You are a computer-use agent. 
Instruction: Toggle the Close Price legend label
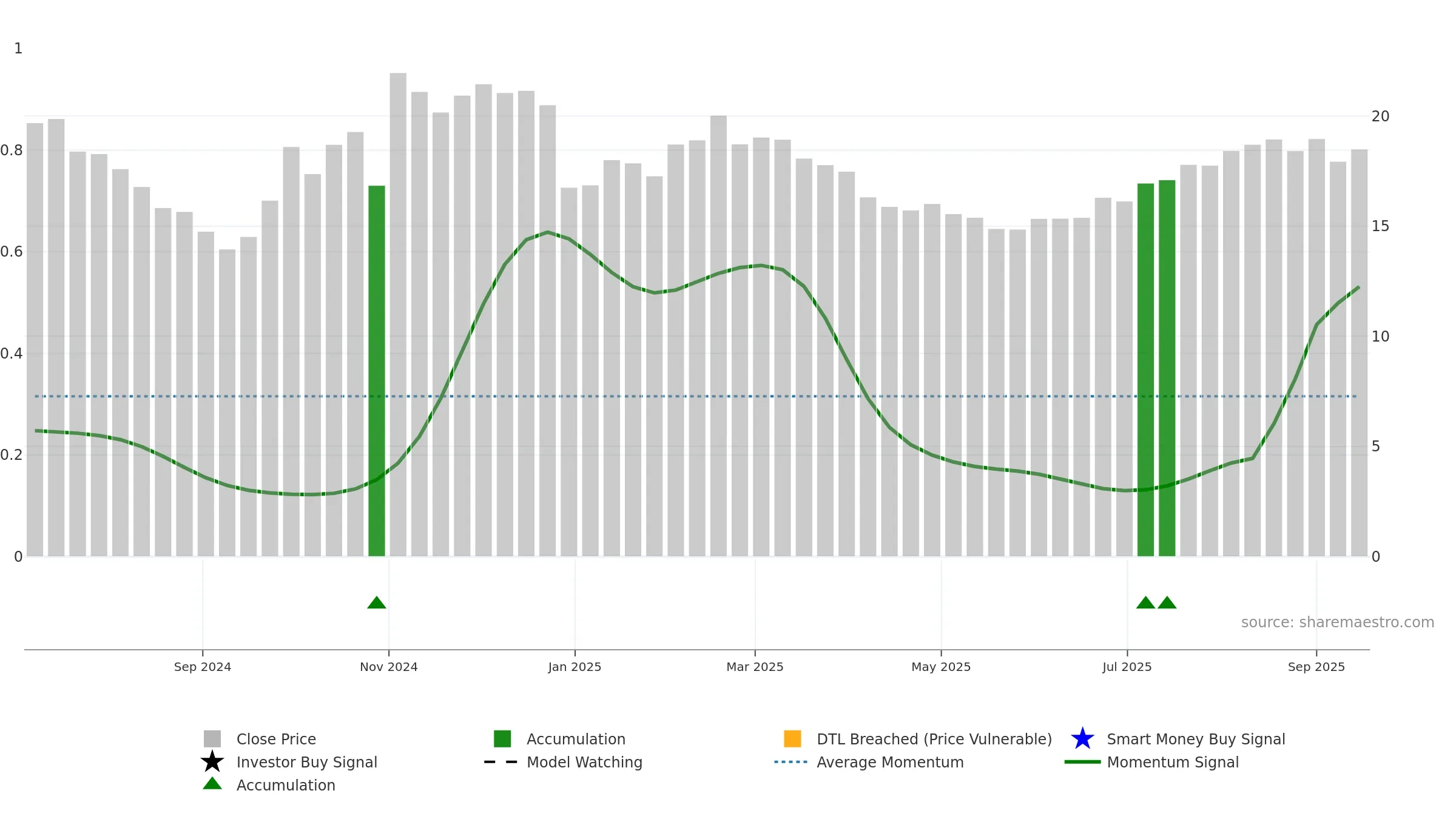click(276, 739)
